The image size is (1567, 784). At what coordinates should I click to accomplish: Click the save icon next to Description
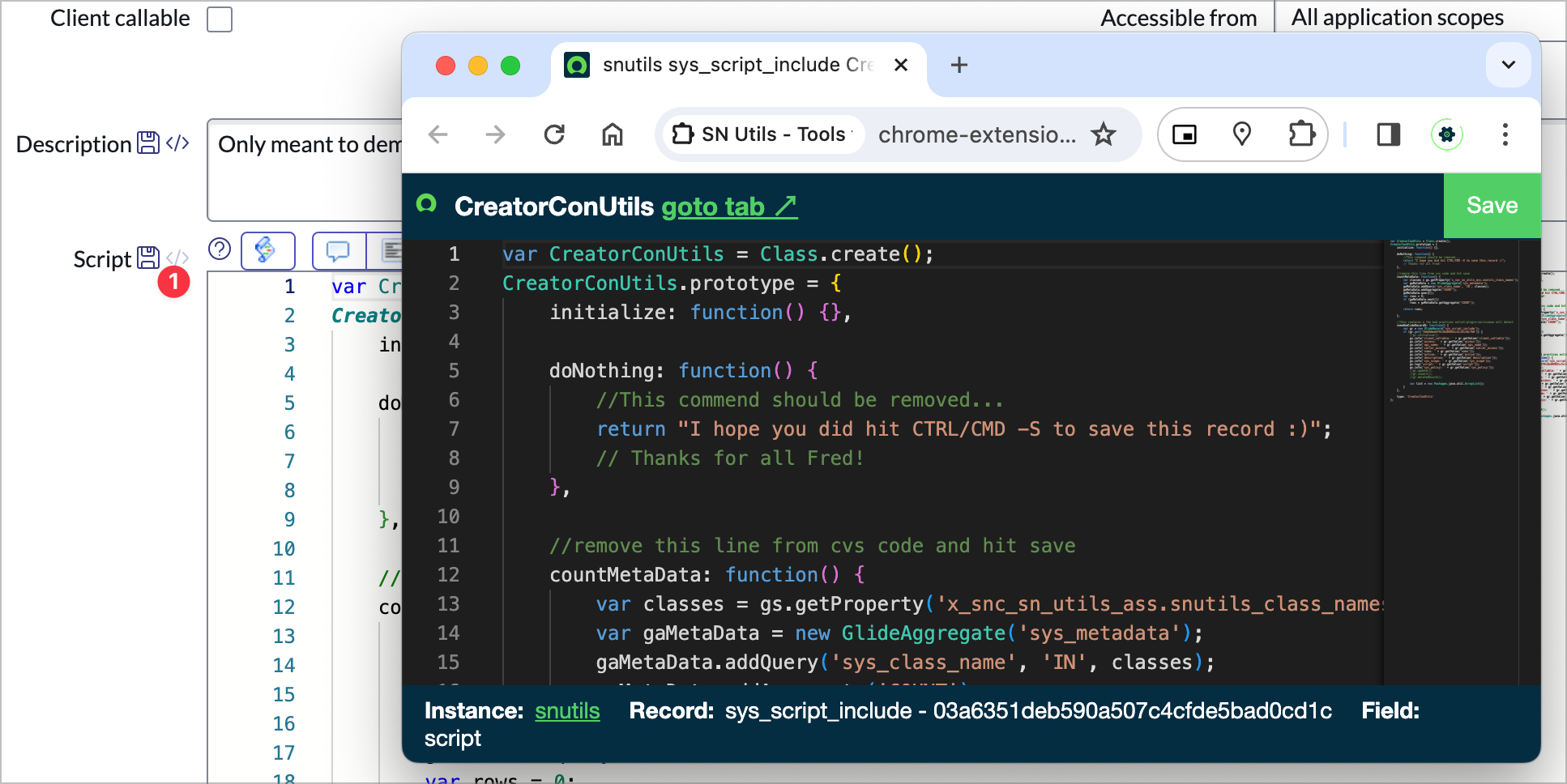[148, 143]
